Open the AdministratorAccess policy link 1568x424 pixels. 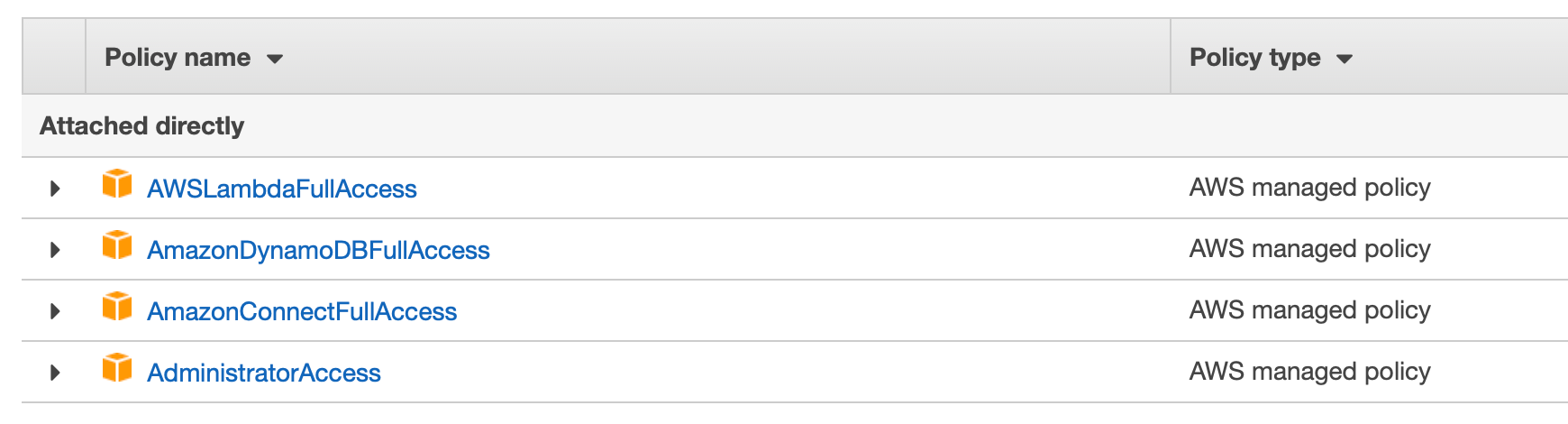coord(264,373)
